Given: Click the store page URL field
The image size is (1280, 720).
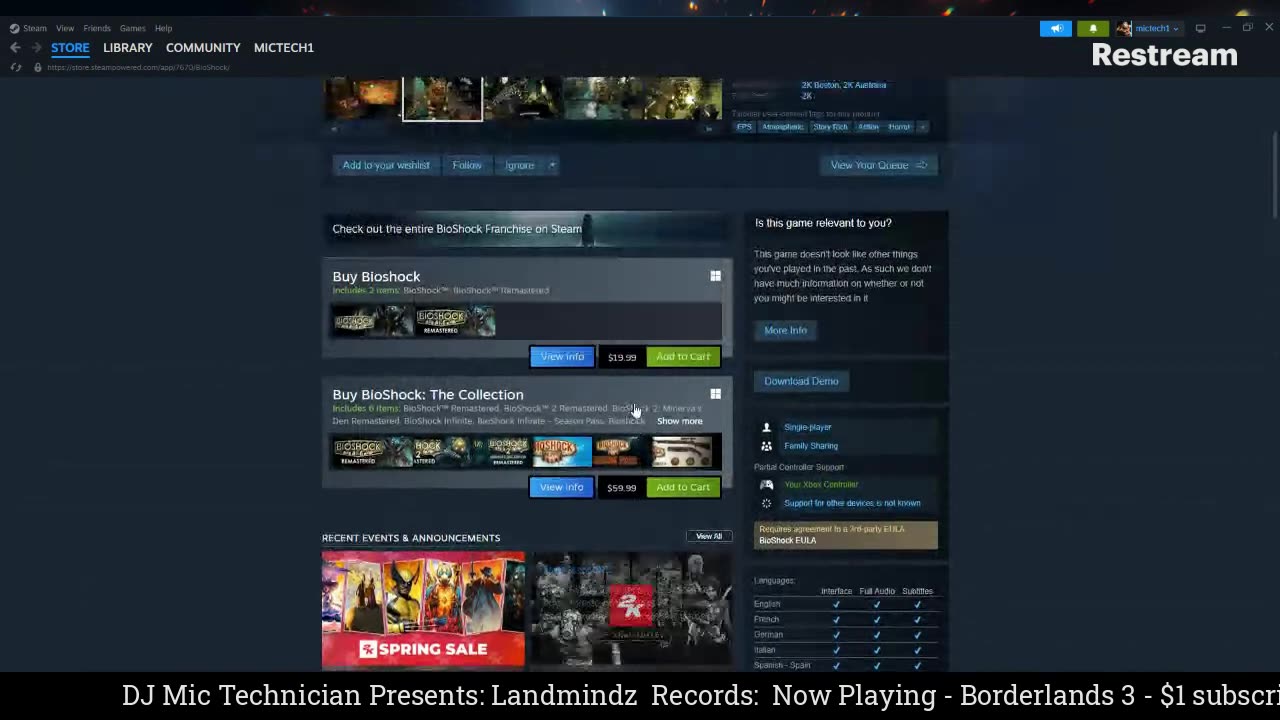Looking at the screenshot, I should 139,67.
